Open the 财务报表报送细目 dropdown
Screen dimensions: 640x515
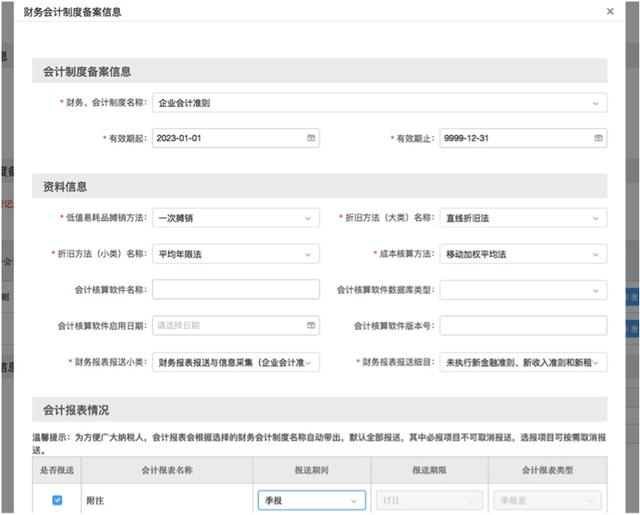(523, 362)
